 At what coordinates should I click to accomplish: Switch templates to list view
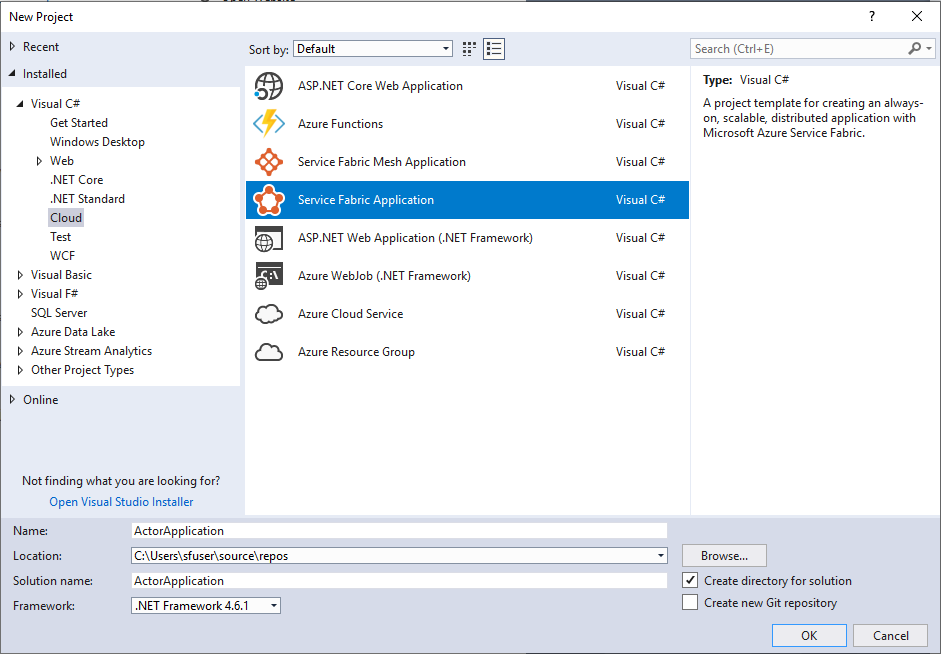point(493,48)
